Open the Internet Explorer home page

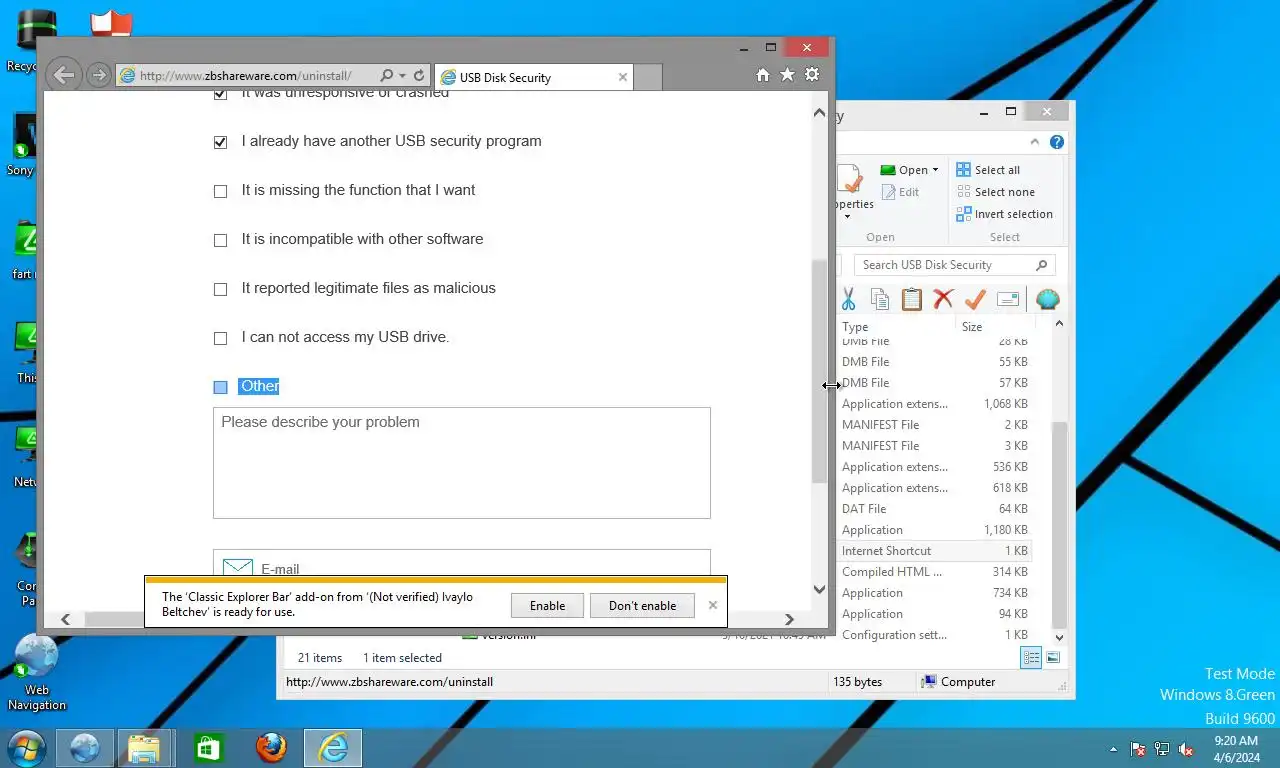[x=763, y=75]
